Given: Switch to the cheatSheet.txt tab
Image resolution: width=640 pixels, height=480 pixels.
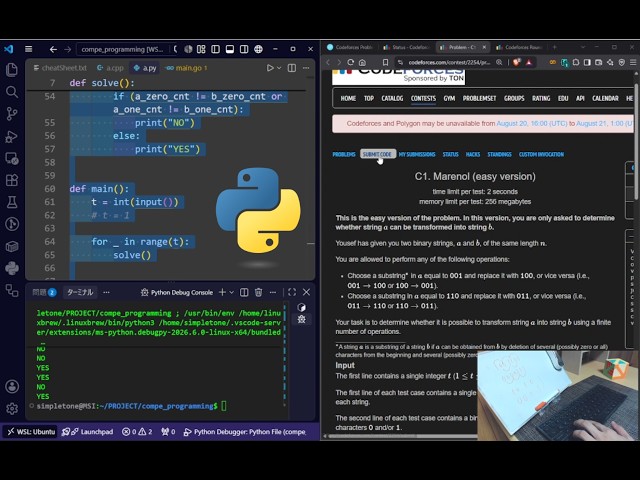Looking at the screenshot, I should 60,68.
